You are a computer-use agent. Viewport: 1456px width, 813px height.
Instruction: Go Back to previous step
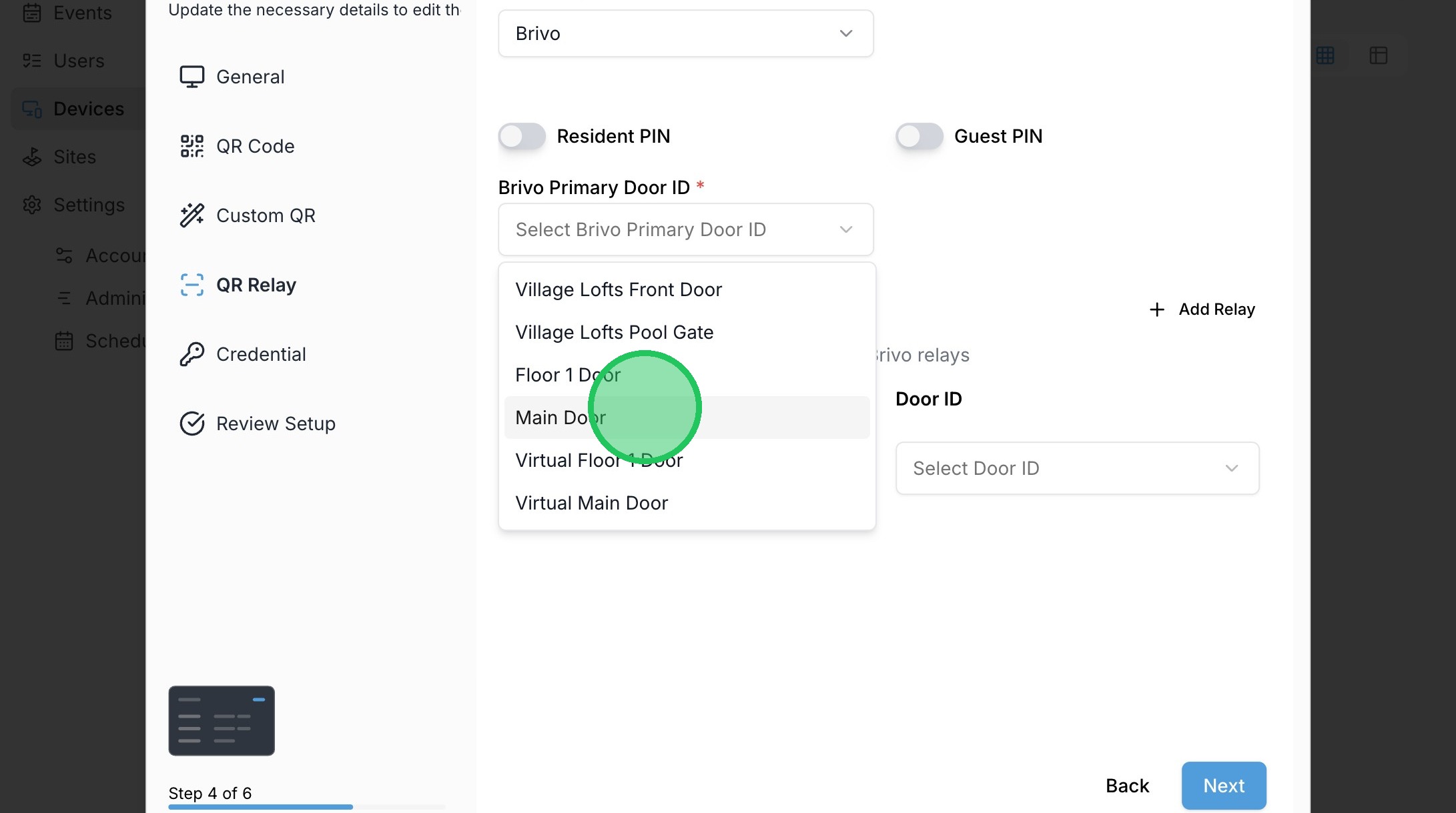(x=1127, y=786)
